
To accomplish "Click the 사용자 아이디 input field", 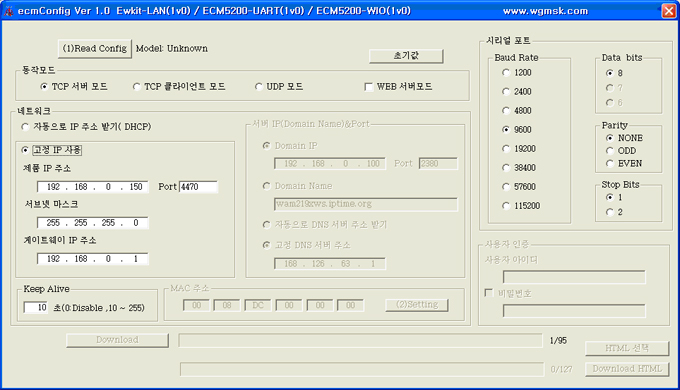I will coord(574,277).
